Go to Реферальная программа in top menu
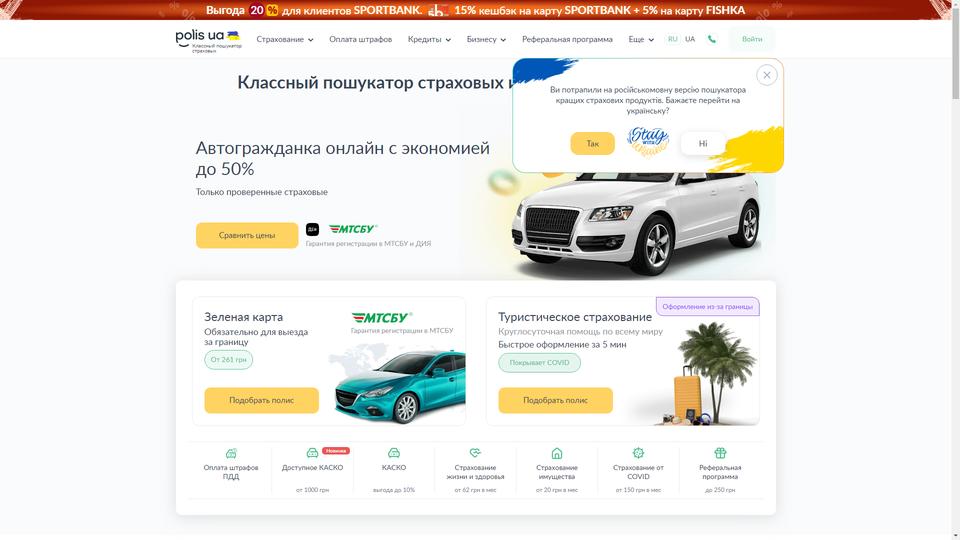 pos(567,39)
